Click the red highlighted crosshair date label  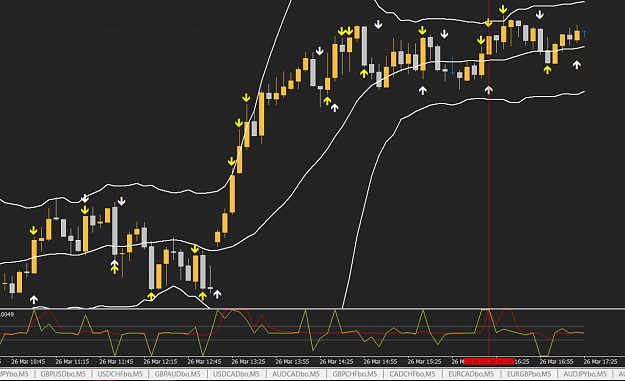[488, 362]
